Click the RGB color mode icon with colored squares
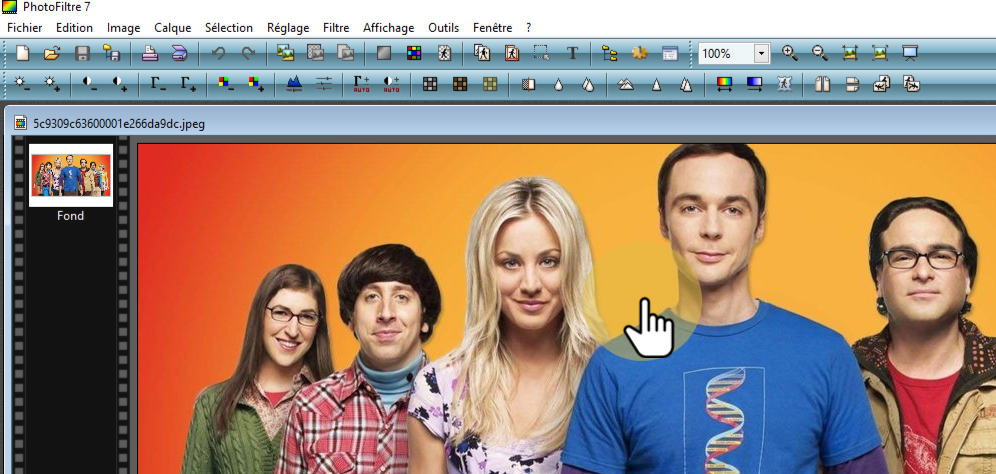996x474 pixels. (414, 53)
